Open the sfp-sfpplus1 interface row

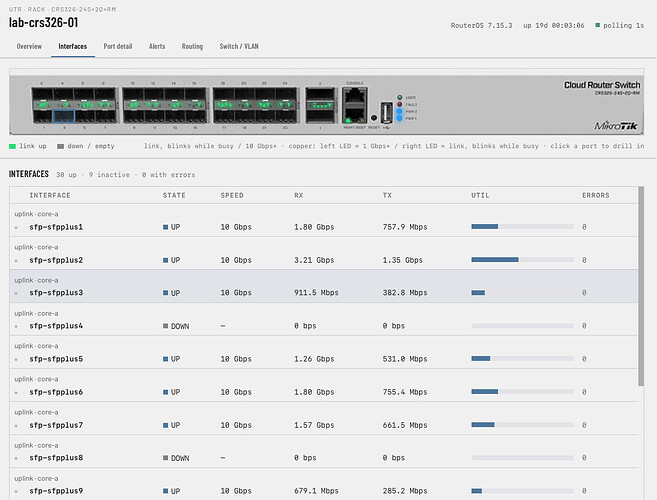point(323,220)
